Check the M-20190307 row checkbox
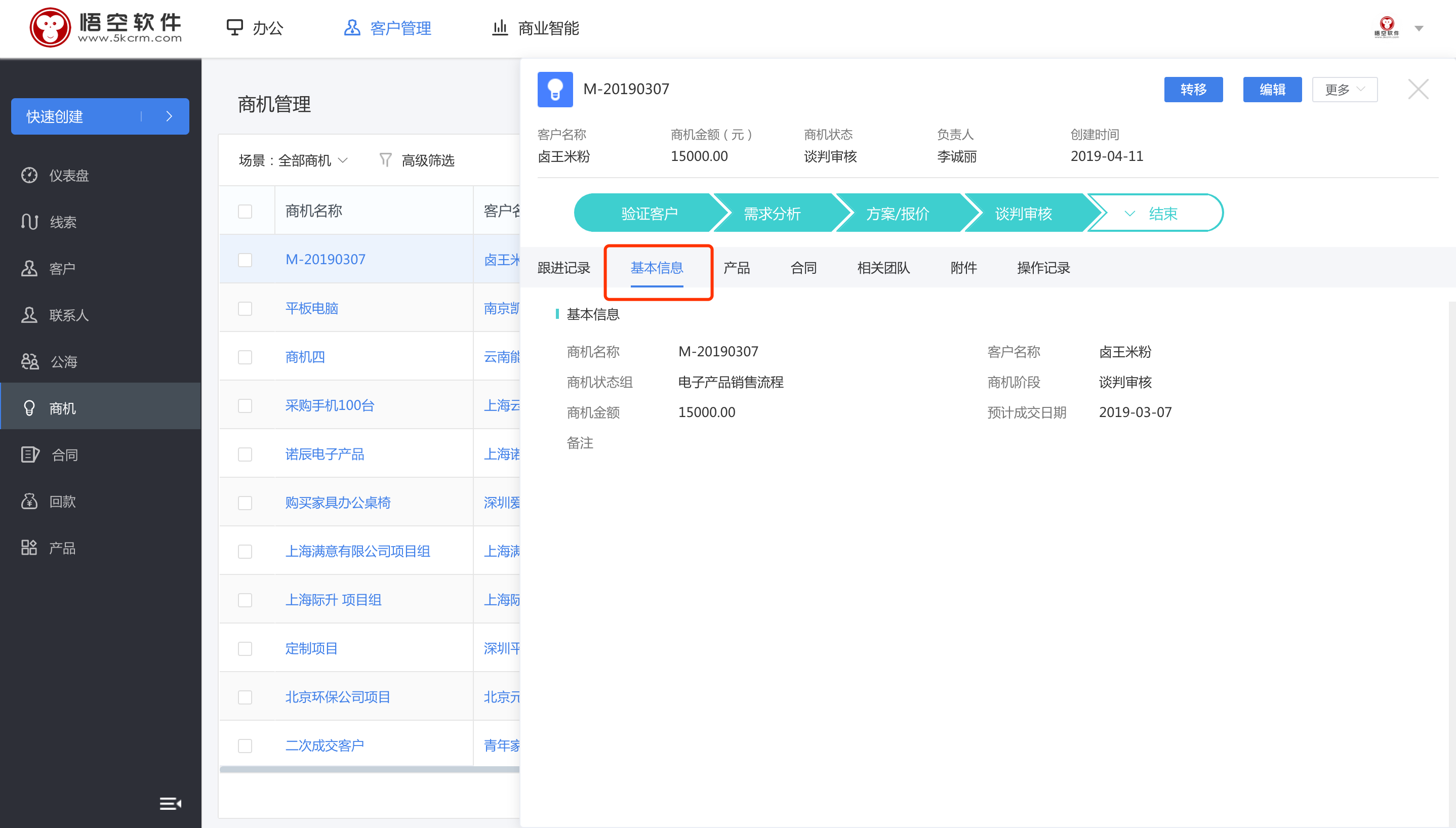 pyautogui.click(x=245, y=260)
